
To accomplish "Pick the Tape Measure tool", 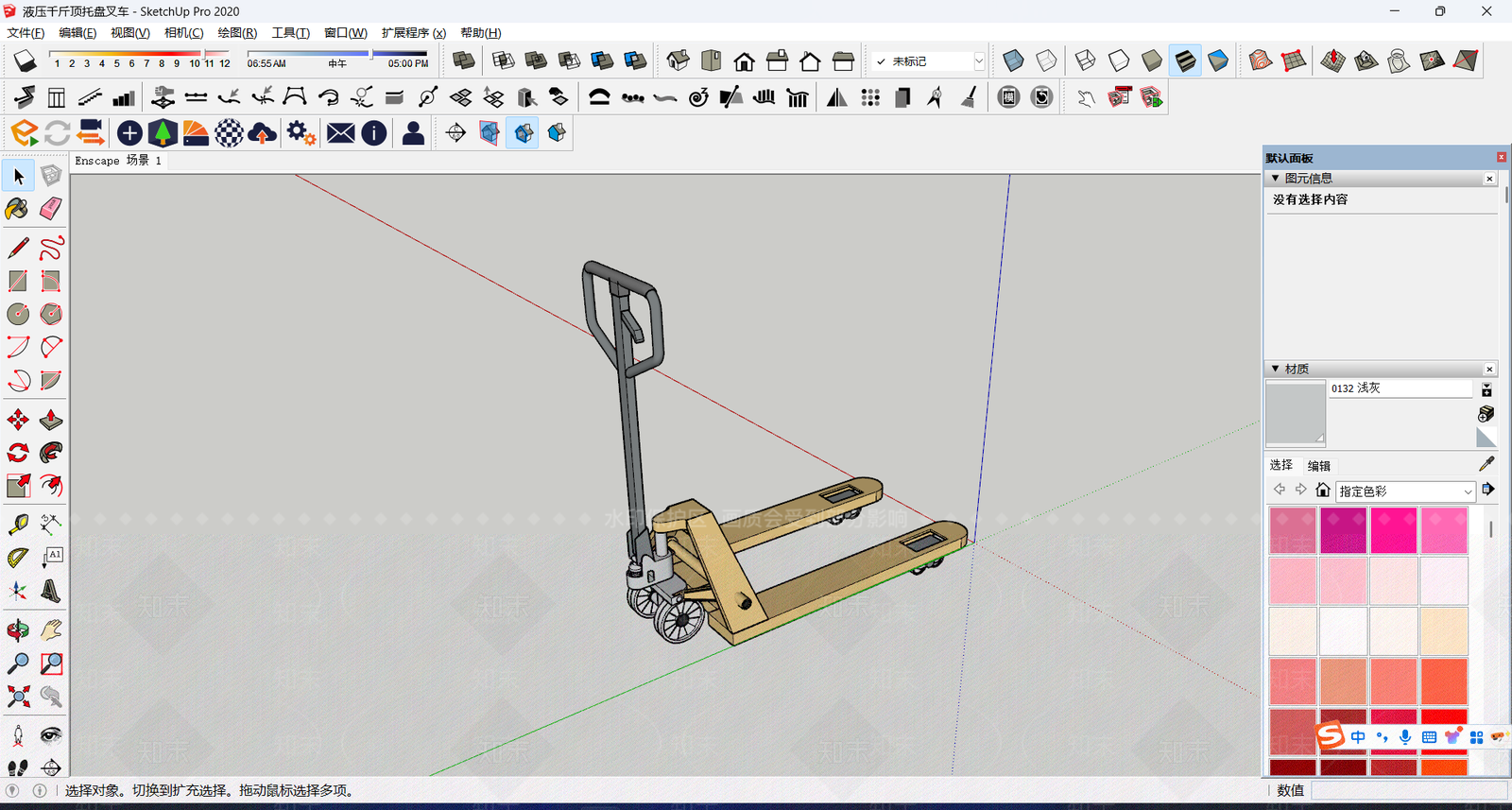I will tap(17, 525).
